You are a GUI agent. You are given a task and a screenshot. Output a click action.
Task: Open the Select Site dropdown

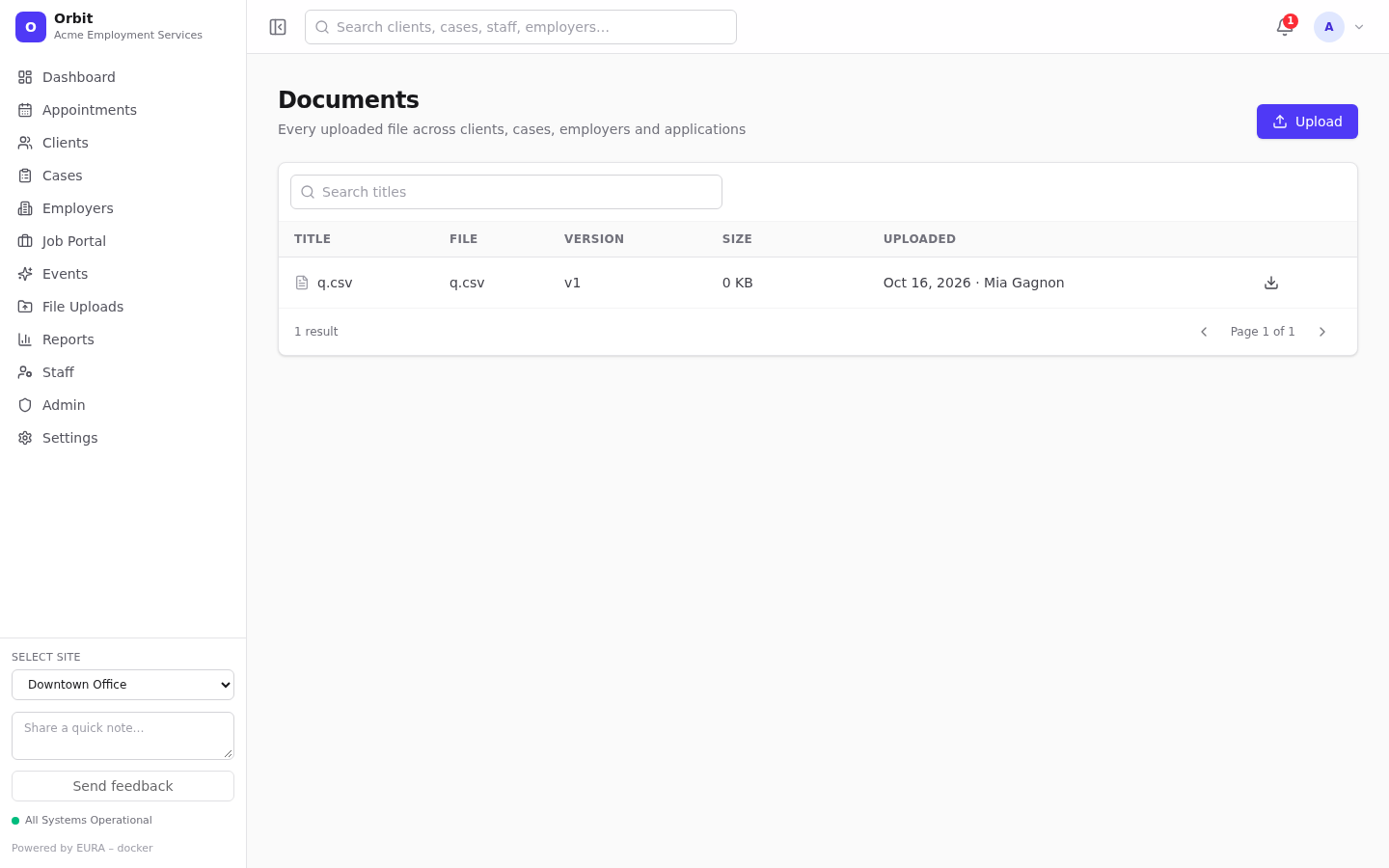(x=123, y=685)
